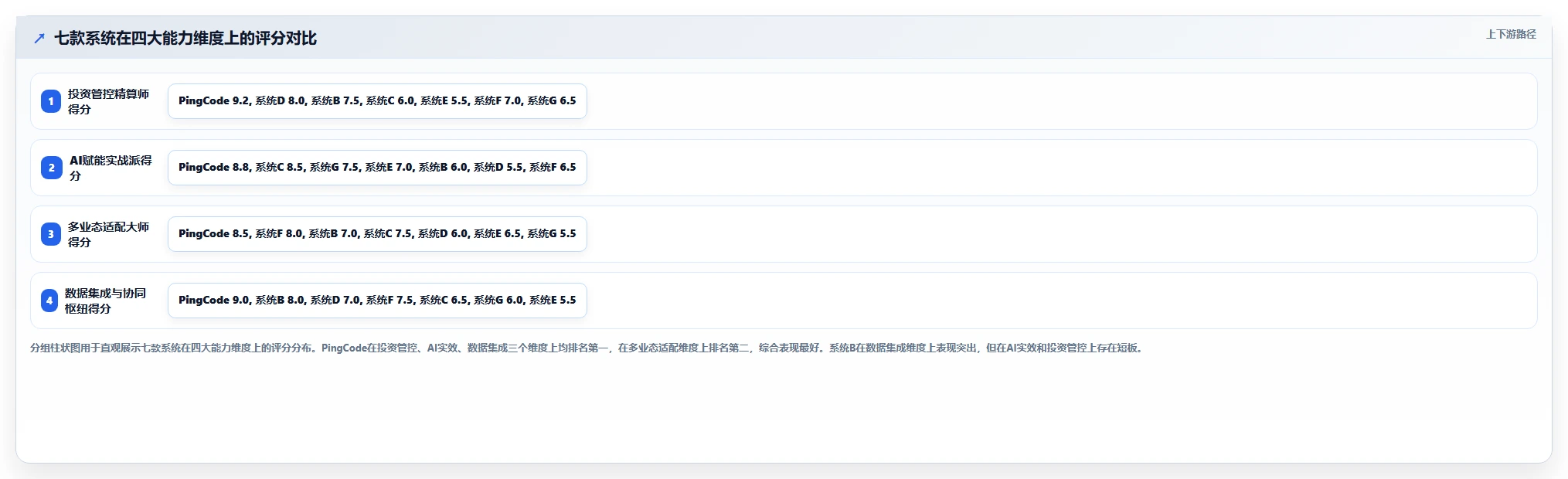Click the number 4 badge
This screenshot has height=479, width=1568.
pos(49,301)
